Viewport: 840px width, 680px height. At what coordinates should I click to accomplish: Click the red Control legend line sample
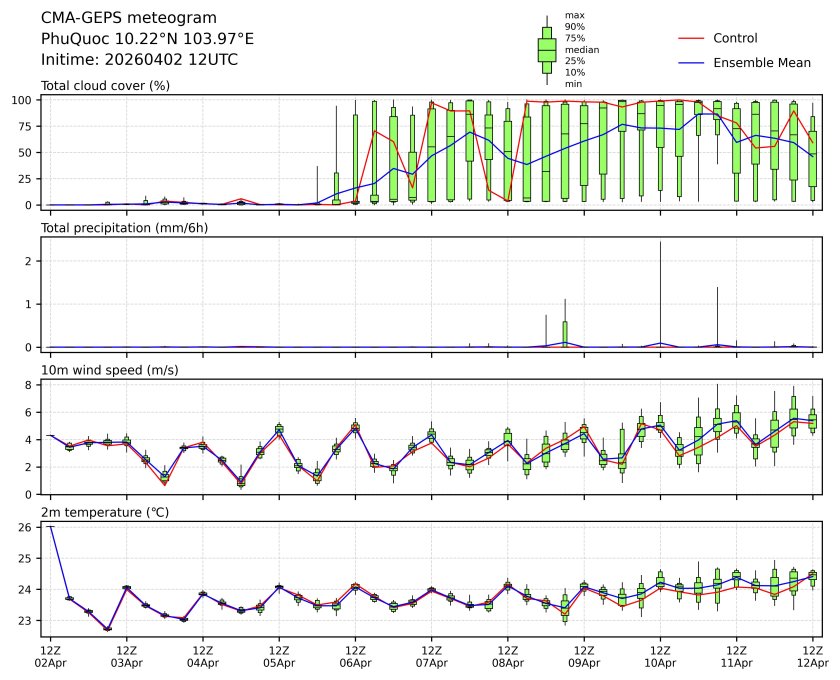coord(693,38)
